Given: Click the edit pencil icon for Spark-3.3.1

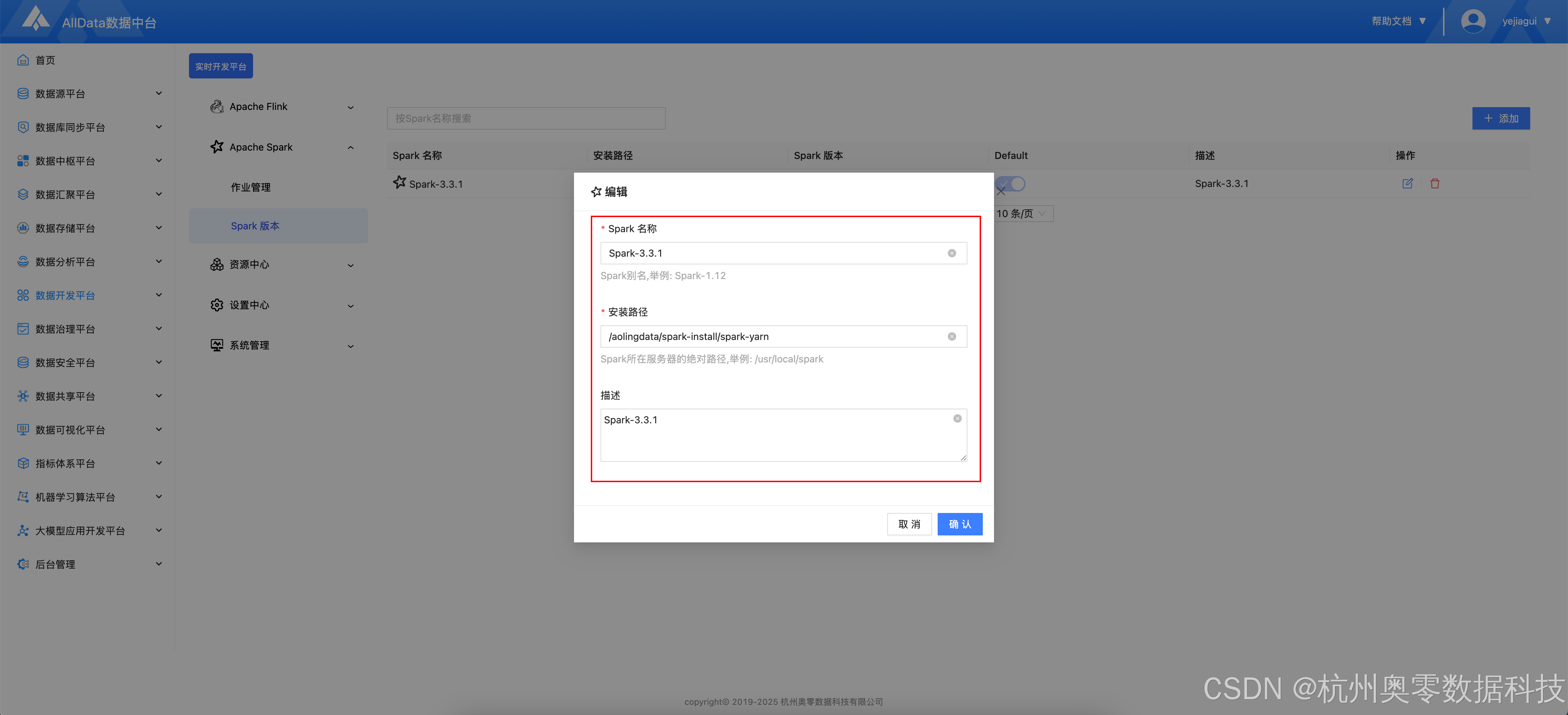Looking at the screenshot, I should [x=1407, y=183].
